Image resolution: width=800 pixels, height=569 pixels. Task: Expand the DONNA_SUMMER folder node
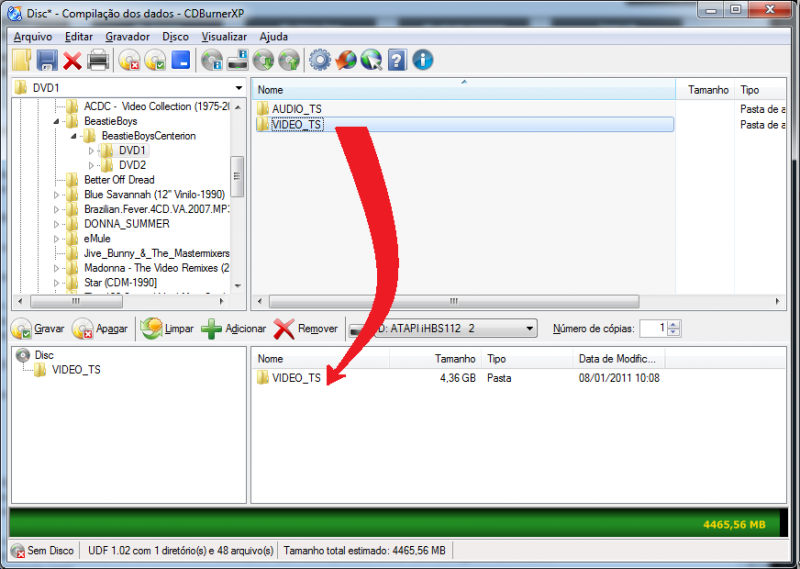point(57,224)
